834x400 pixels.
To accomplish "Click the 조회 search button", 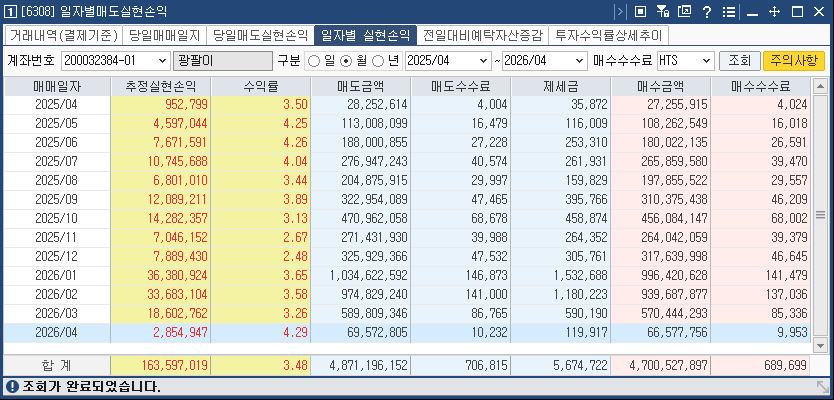I will coord(739,61).
